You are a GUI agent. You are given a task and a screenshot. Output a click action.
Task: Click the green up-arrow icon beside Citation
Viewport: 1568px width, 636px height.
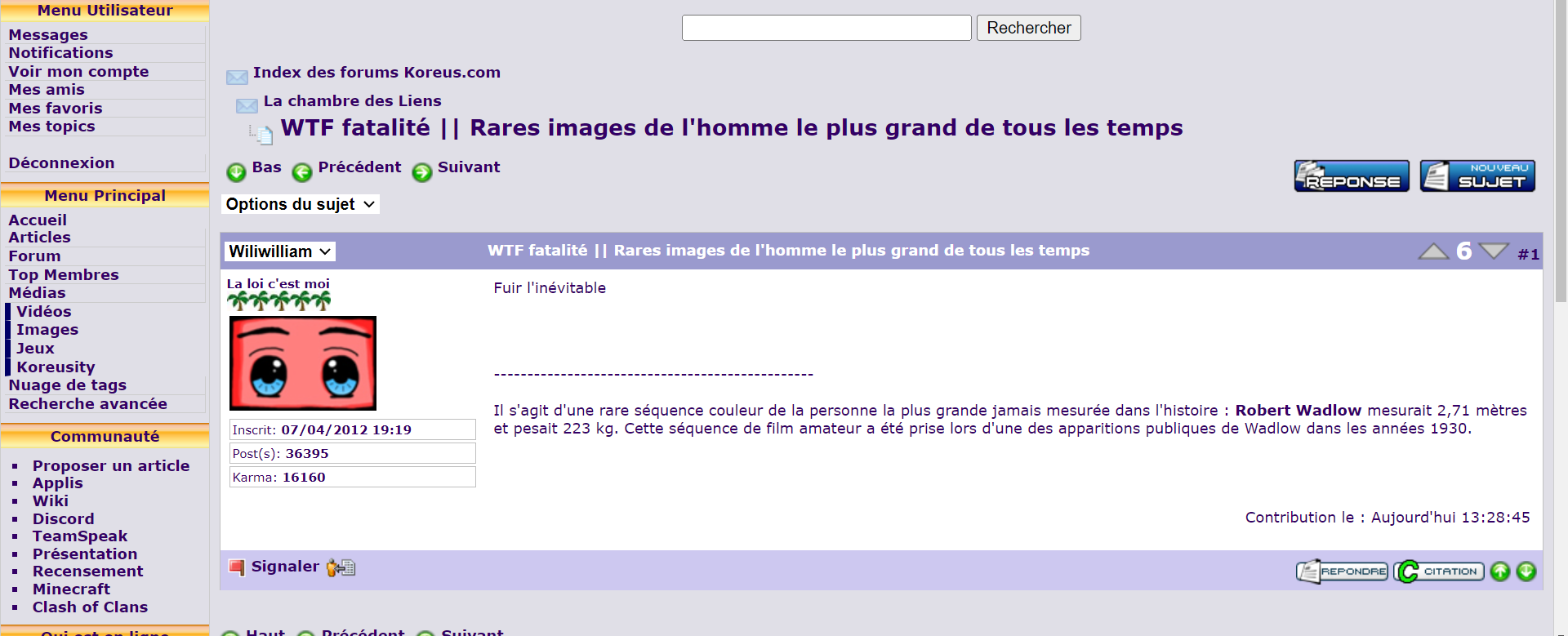pyautogui.click(x=1499, y=572)
